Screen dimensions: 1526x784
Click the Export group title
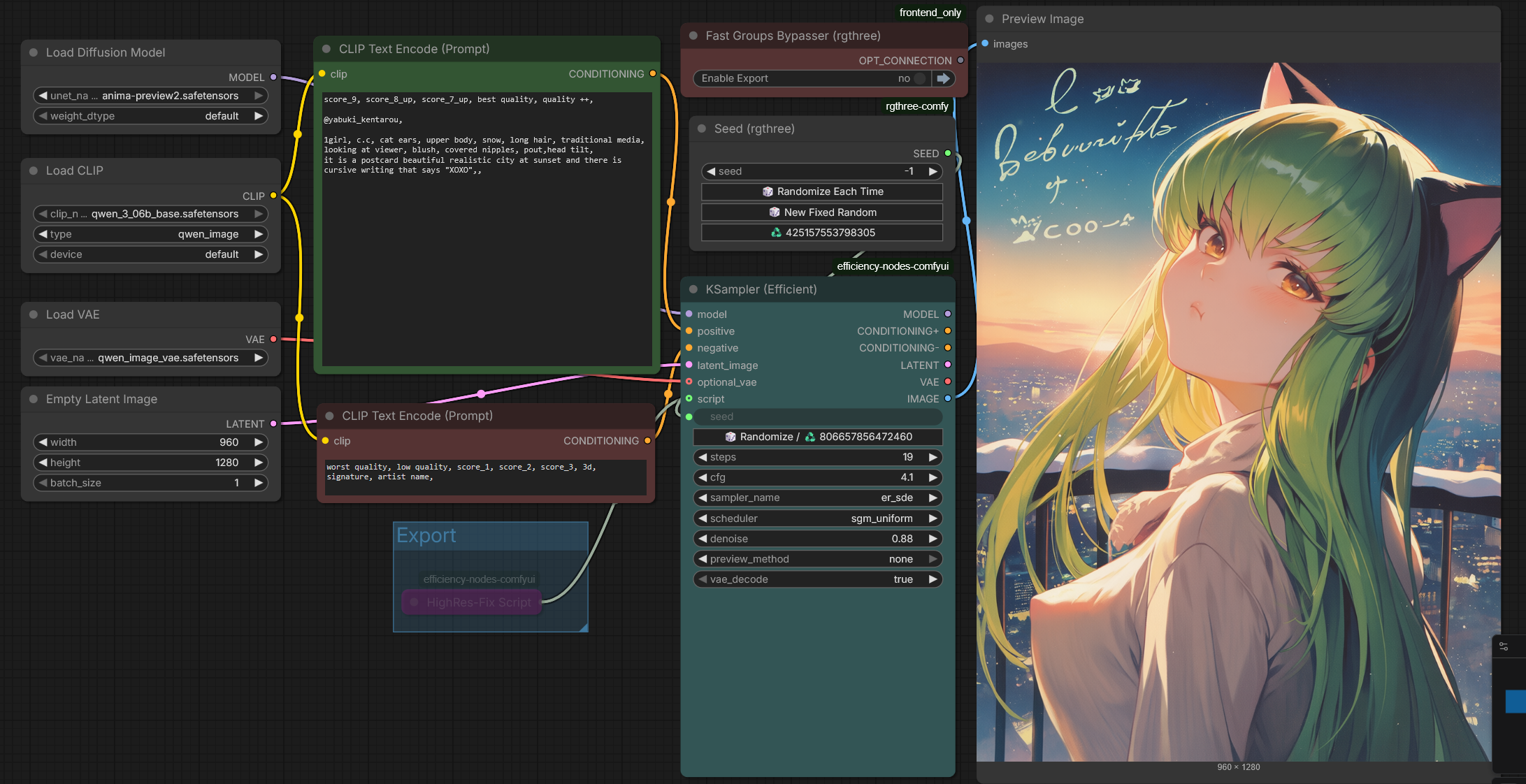426,535
